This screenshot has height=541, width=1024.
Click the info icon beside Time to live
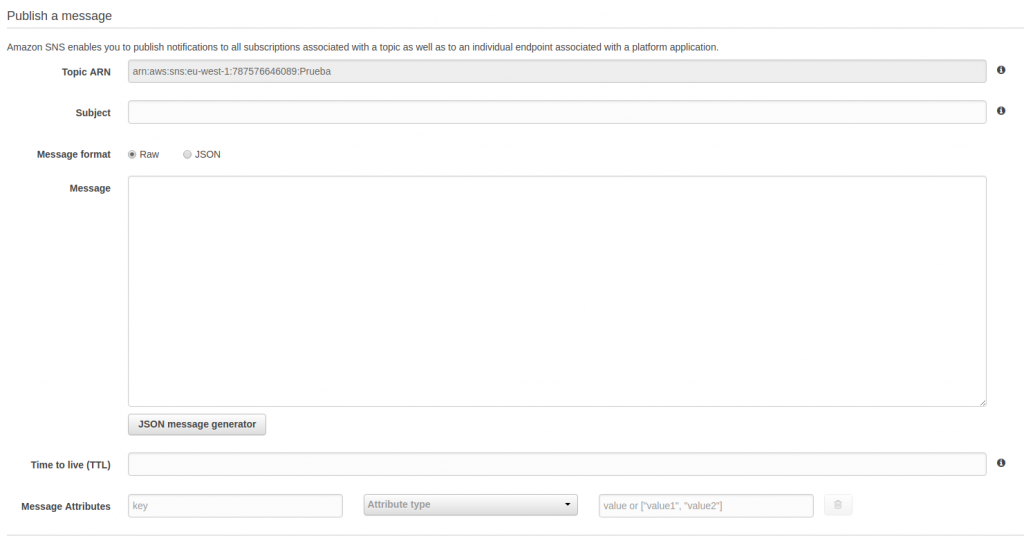[x=1000, y=463]
